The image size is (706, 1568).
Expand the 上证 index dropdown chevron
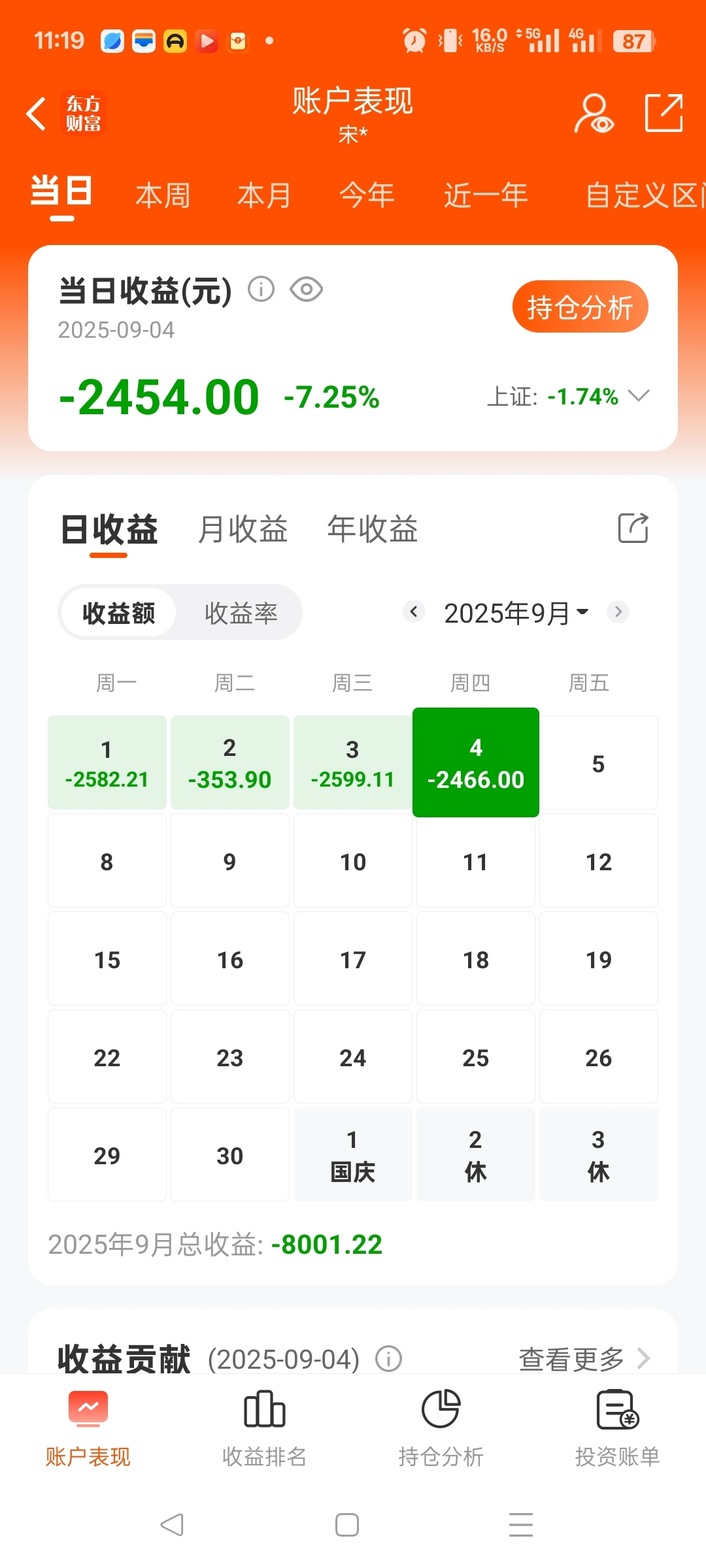638,395
